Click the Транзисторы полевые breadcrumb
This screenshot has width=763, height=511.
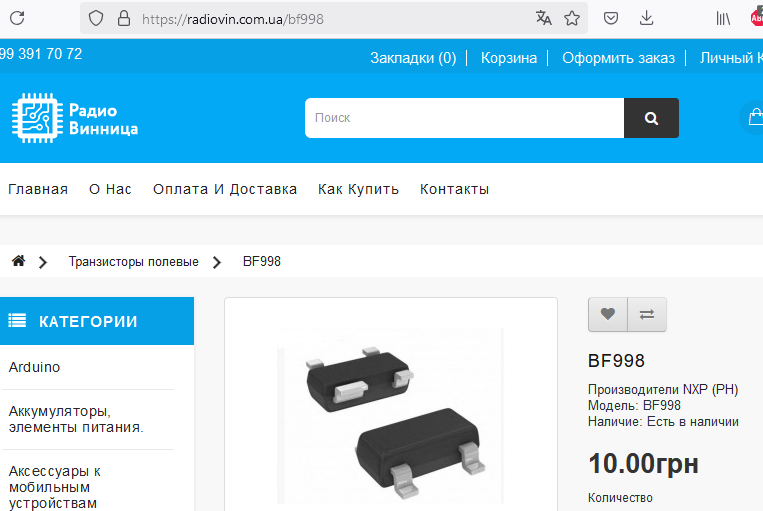[133, 261]
